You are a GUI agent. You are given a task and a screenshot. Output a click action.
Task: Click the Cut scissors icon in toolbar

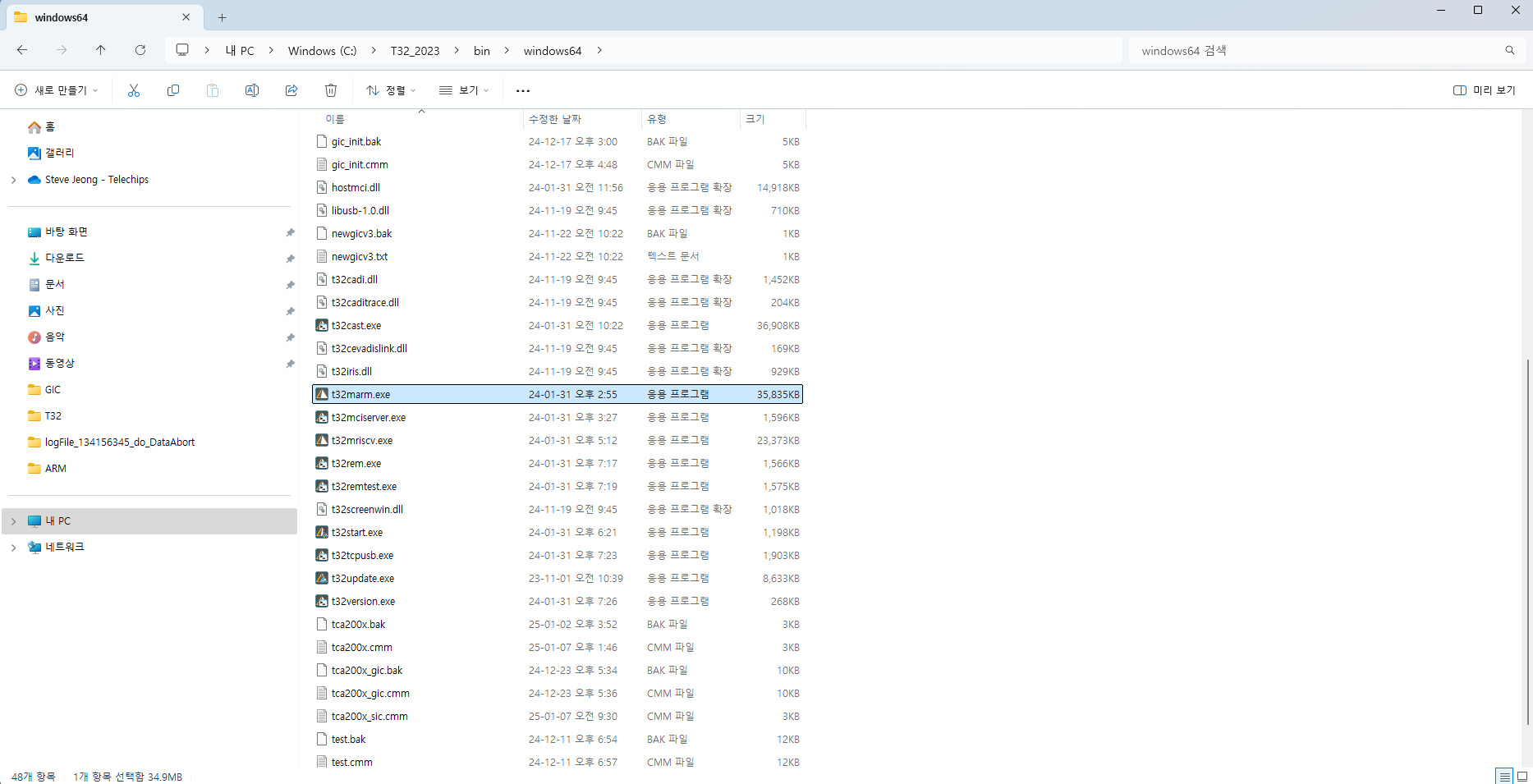point(134,90)
